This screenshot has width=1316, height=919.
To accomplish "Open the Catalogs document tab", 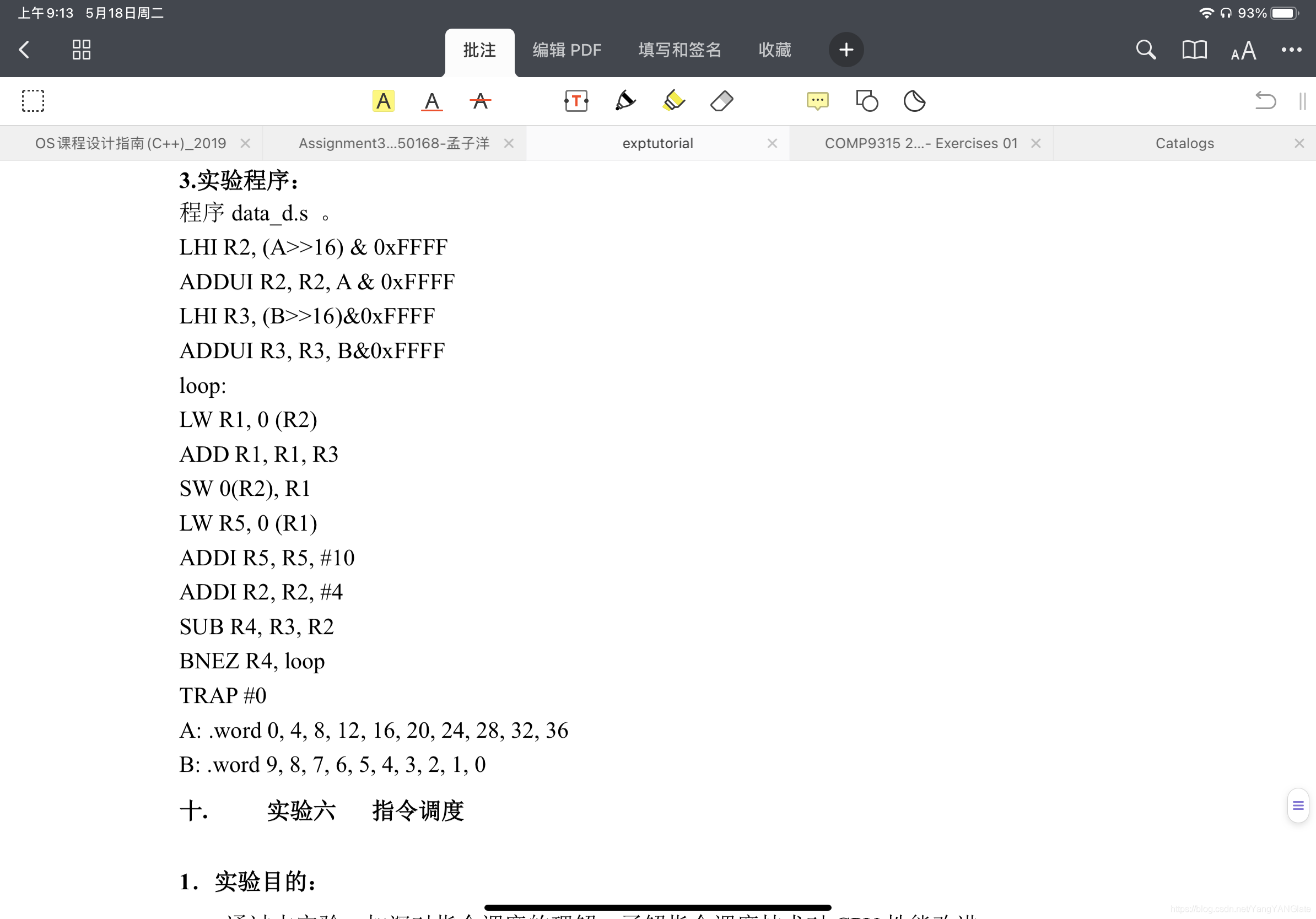I will tap(1185, 143).
